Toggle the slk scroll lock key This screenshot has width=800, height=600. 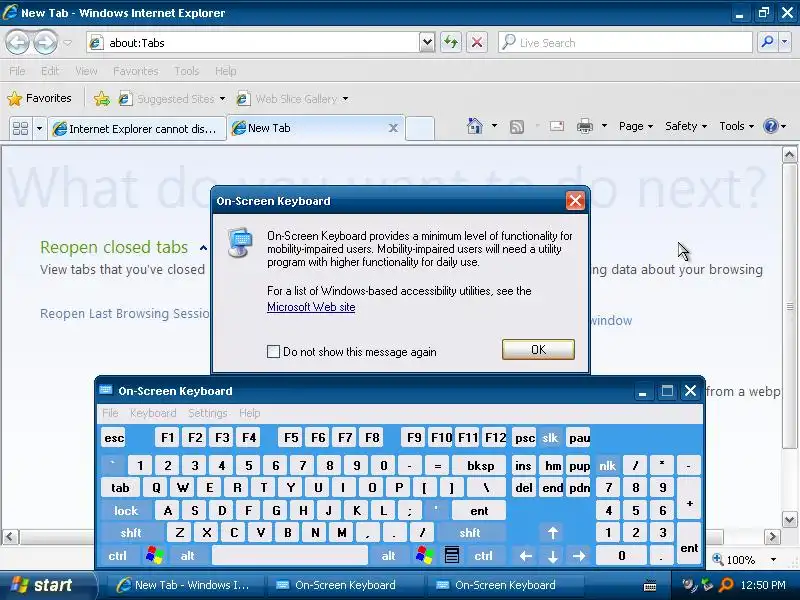click(550, 438)
